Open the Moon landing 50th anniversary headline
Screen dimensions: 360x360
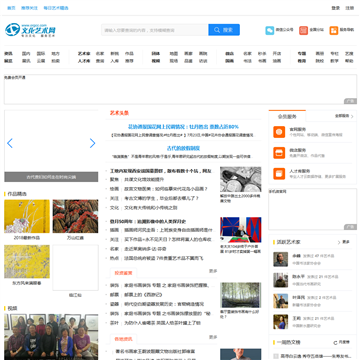coord(148,221)
